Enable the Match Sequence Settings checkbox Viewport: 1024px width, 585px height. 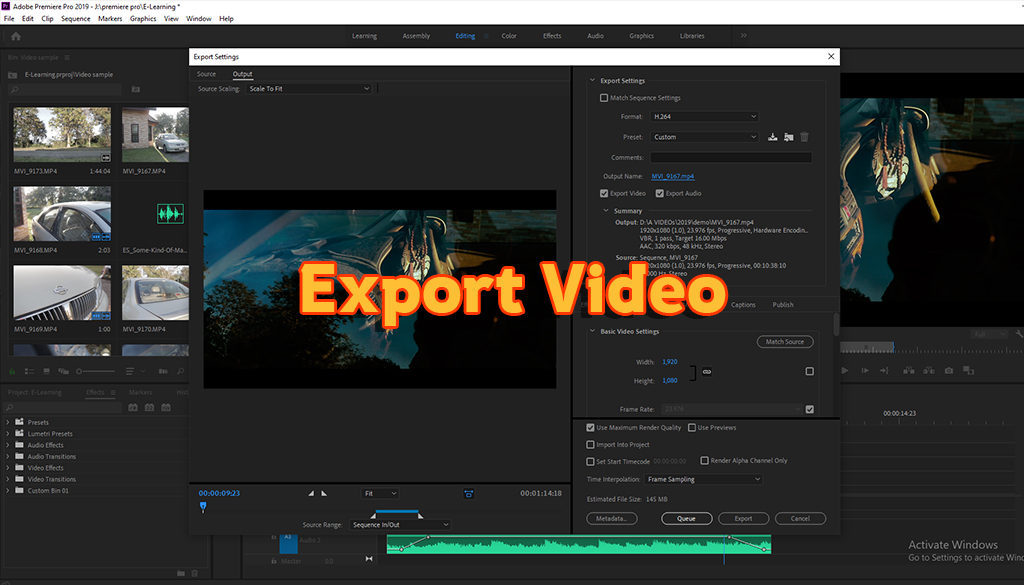tap(603, 98)
